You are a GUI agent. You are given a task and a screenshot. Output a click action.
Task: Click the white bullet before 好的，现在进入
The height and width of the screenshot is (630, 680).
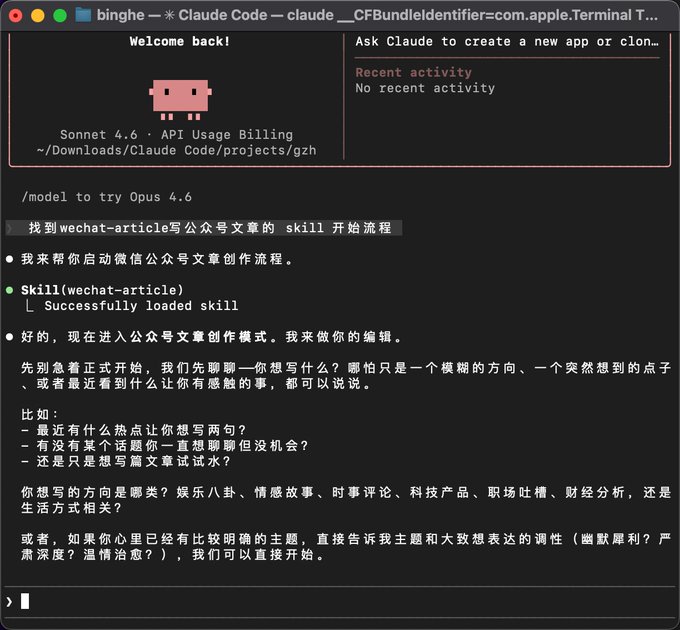tap(10, 337)
